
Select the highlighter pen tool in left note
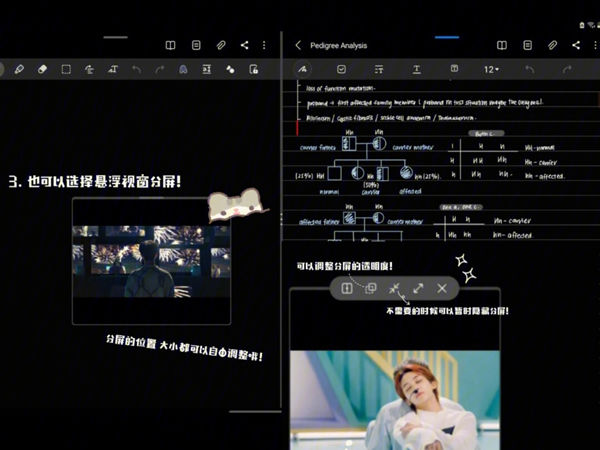coord(18,69)
